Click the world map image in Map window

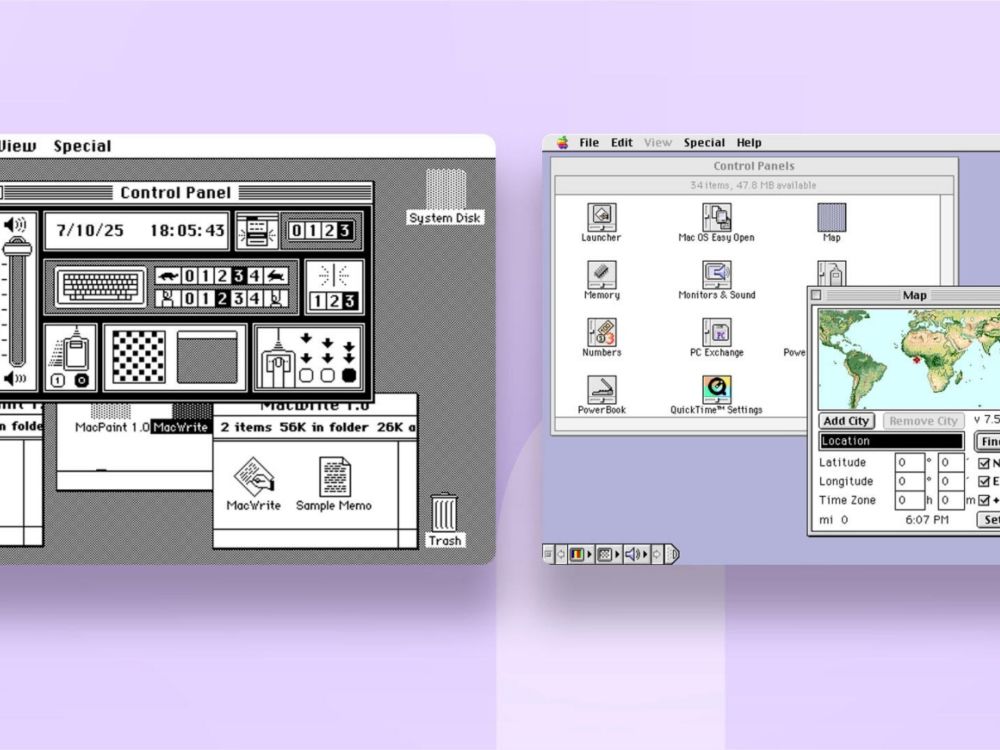point(909,360)
